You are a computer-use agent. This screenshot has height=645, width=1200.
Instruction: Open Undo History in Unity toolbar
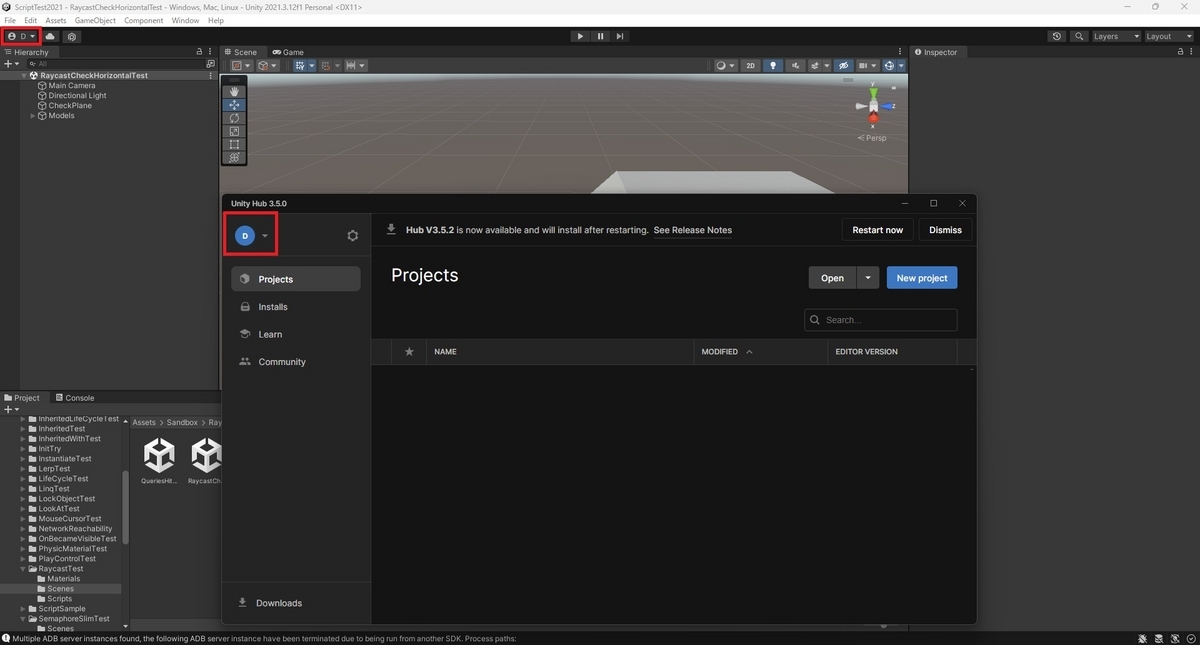[1057, 36]
